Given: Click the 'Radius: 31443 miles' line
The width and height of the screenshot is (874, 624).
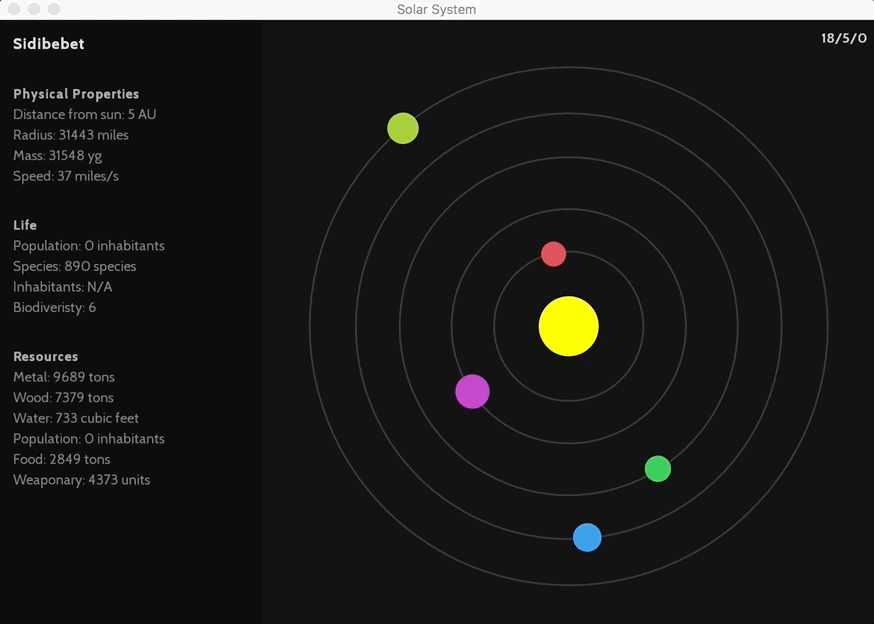Looking at the screenshot, I should [x=71, y=135].
